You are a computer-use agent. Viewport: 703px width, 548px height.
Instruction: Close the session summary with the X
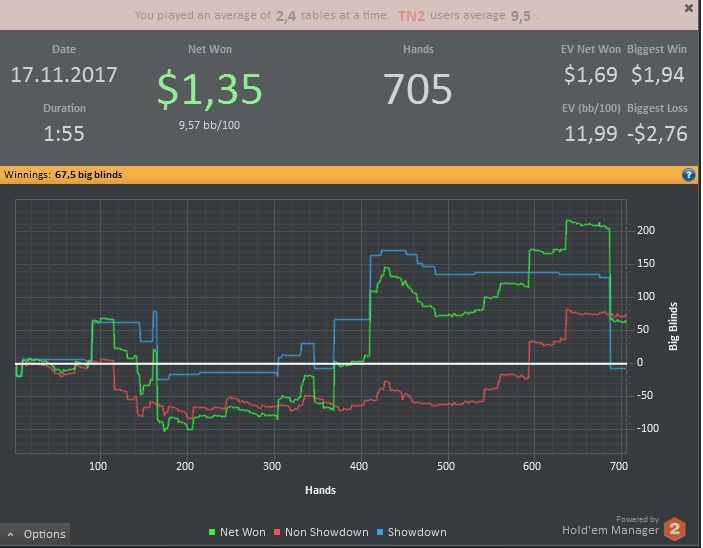click(689, 8)
